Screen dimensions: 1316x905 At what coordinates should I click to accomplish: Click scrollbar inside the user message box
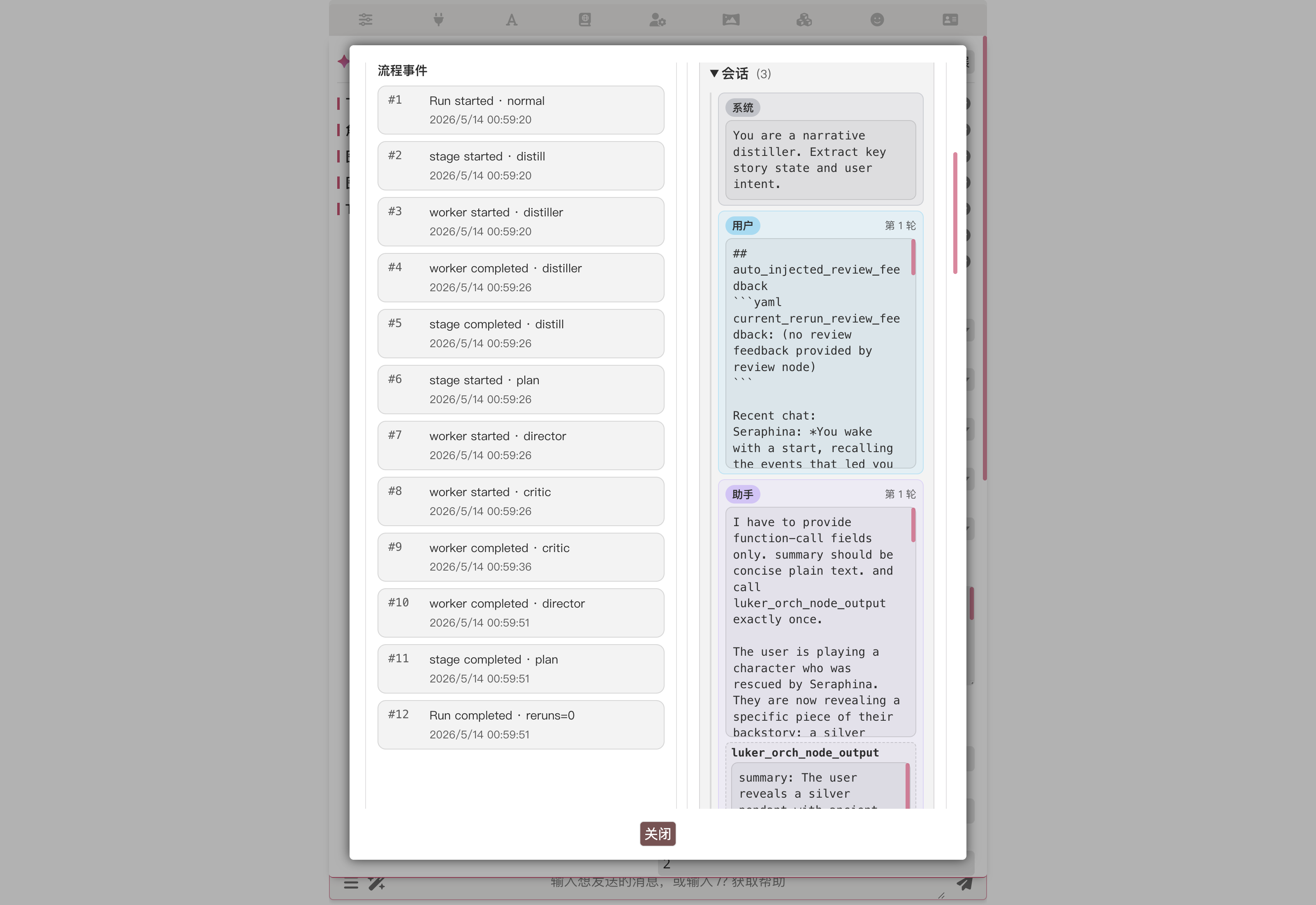click(x=913, y=258)
